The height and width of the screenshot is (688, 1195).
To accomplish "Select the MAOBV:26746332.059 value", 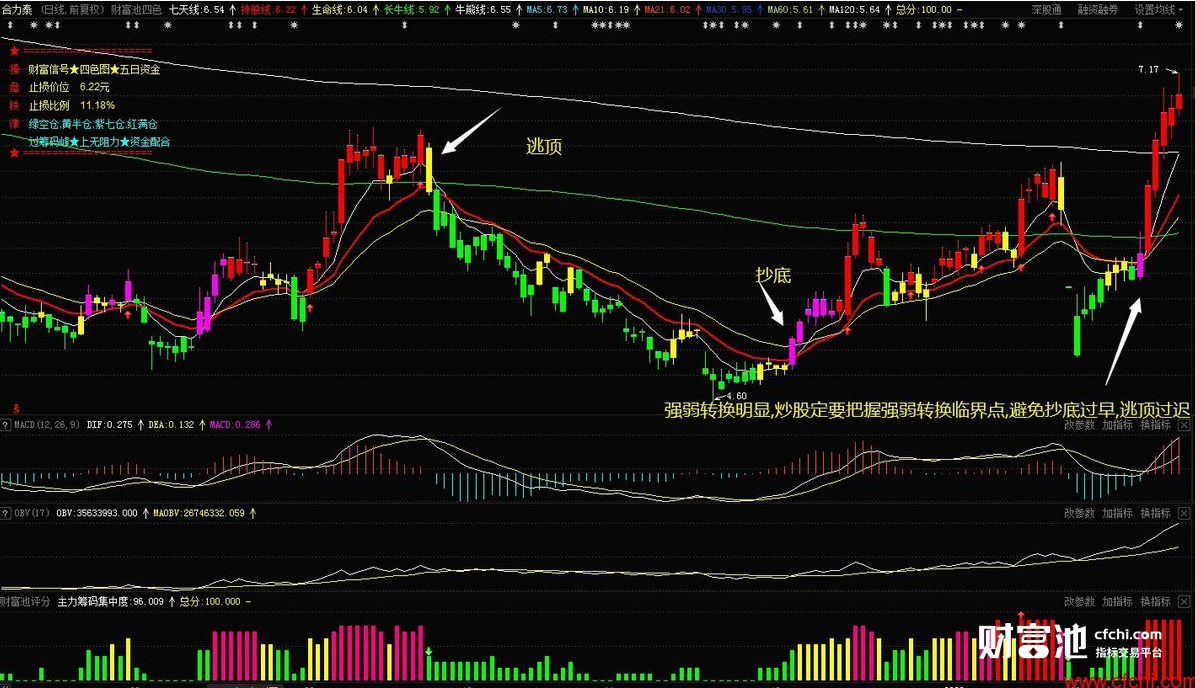I will coord(199,513).
